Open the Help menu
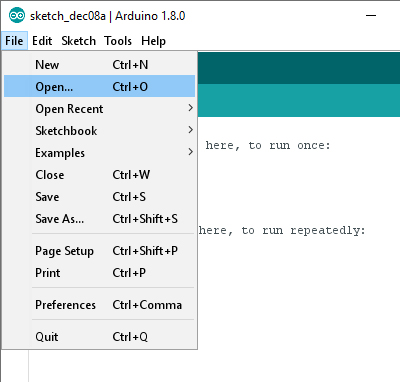The height and width of the screenshot is (382, 400). pos(153,41)
